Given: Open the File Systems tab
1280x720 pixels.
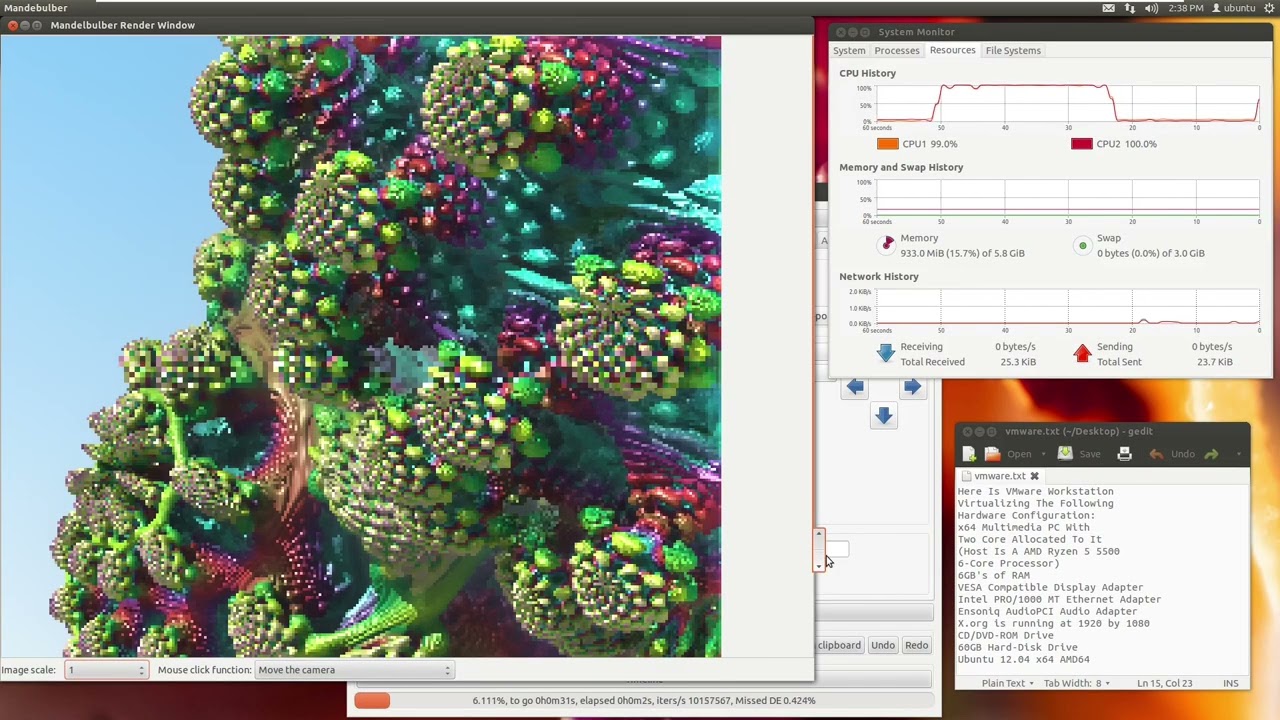Looking at the screenshot, I should pos(1013,50).
